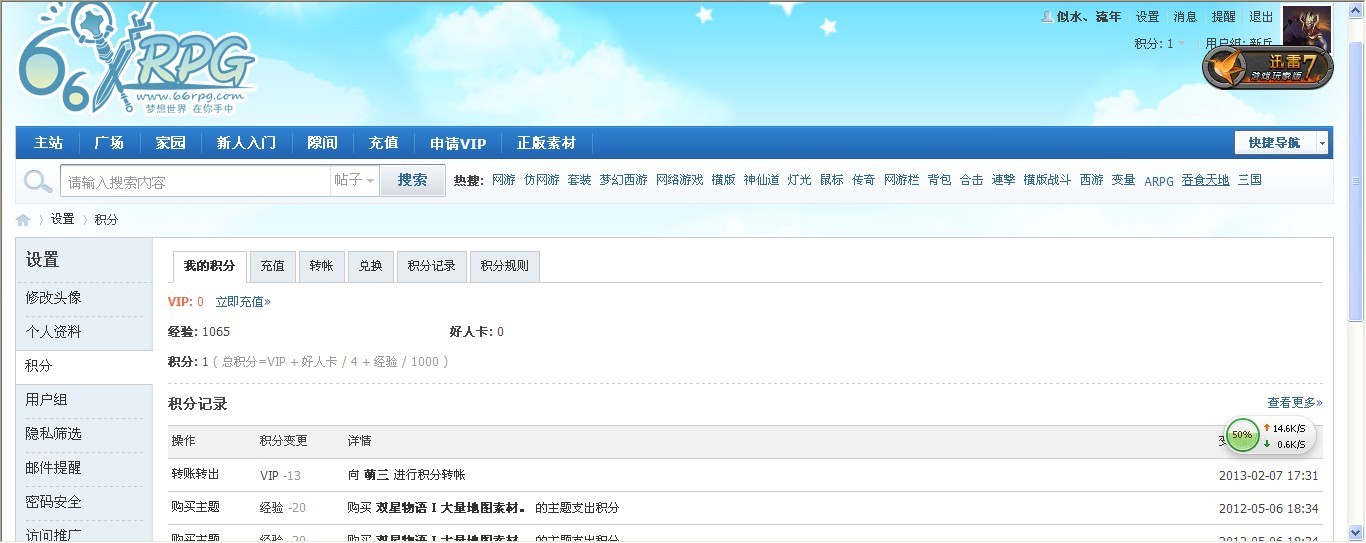The height and width of the screenshot is (543, 1366).
Task: Switch to the 积分记录 tab
Action: coord(432,266)
